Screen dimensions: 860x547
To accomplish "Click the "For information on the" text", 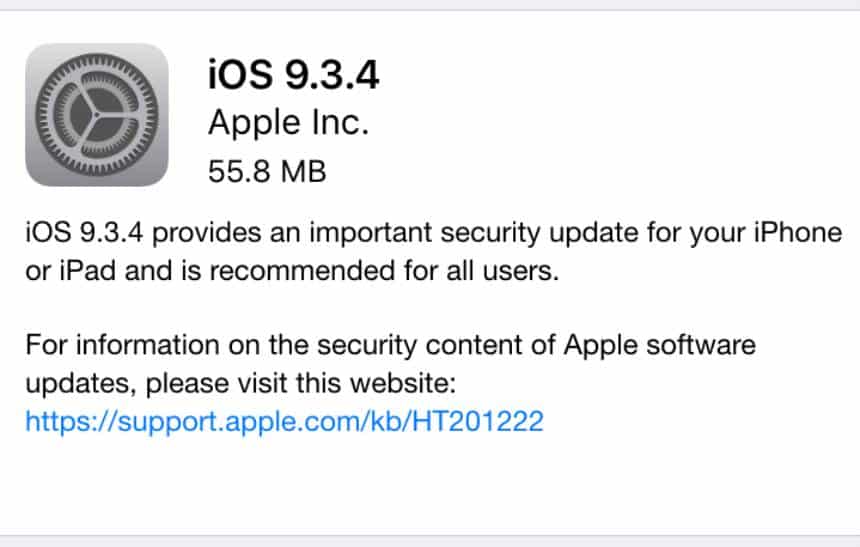I will pos(163,345).
